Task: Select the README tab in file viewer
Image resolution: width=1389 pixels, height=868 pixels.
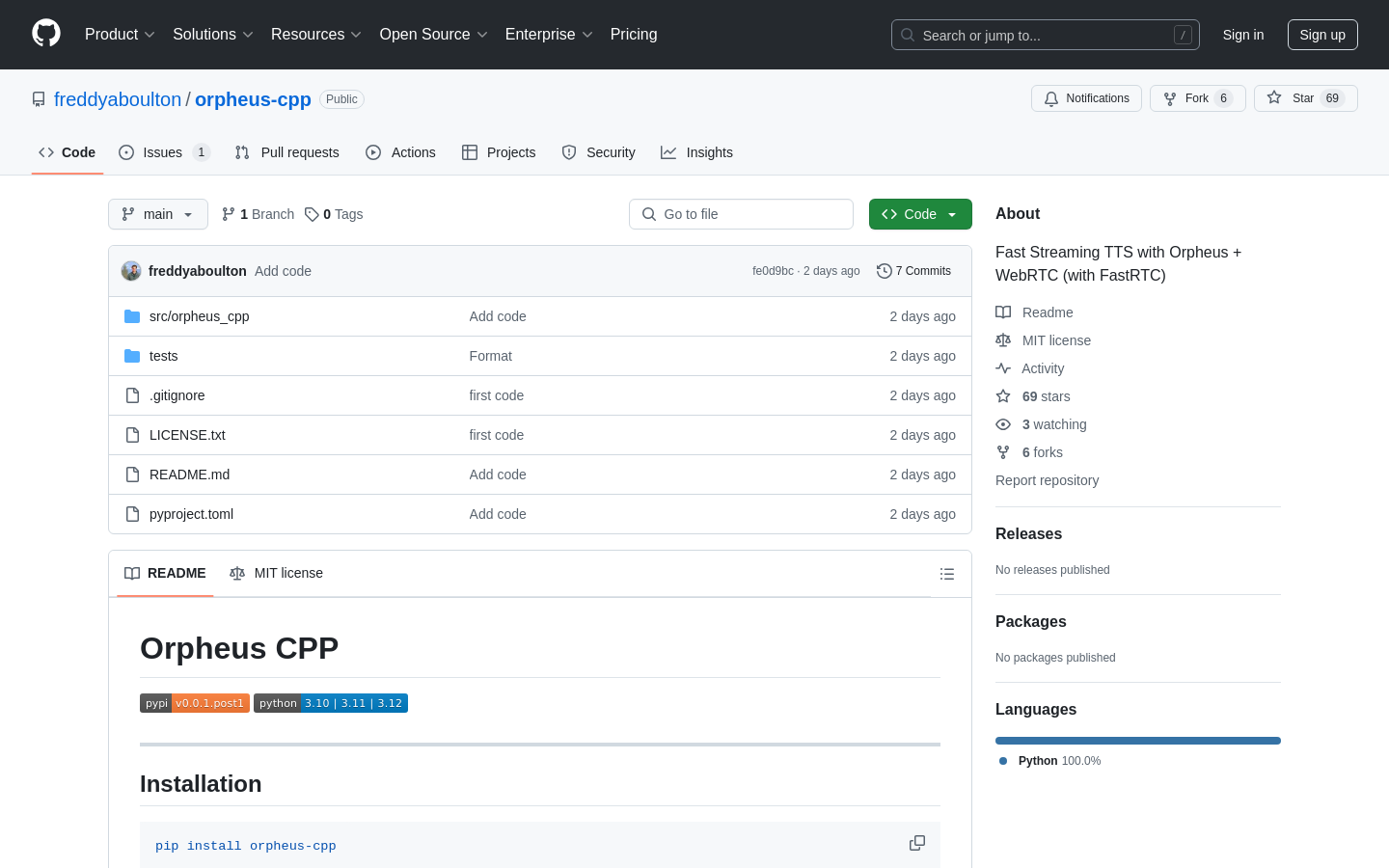Action: click(165, 573)
